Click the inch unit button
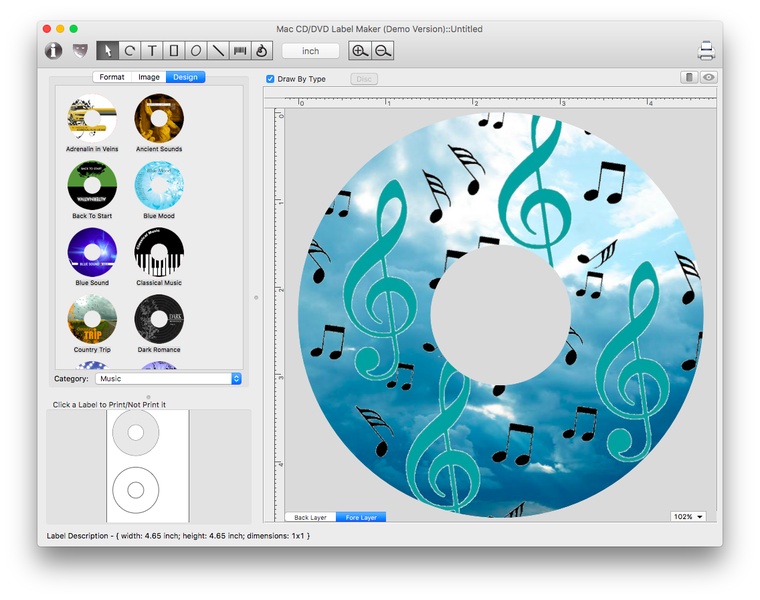The image size is (760, 600). coord(311,50)
